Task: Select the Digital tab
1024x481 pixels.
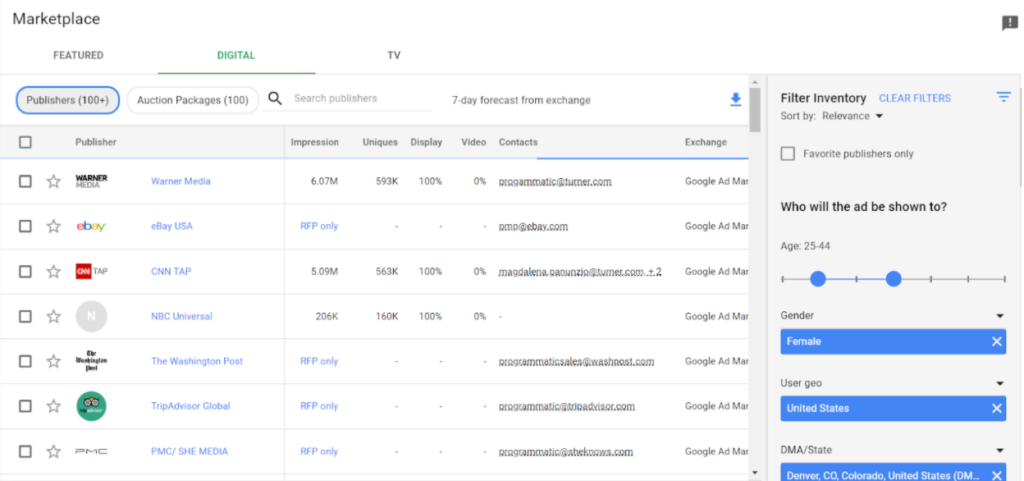Action: point(236,55)
